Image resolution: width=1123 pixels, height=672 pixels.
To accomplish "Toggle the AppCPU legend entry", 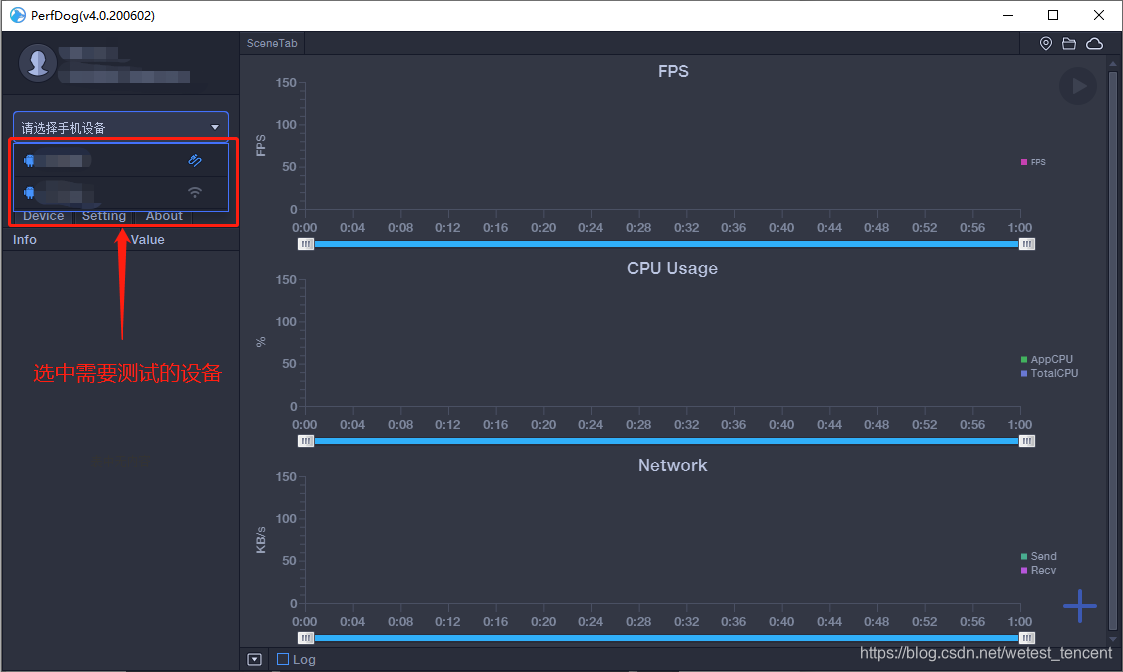I will click(1046, 359).
